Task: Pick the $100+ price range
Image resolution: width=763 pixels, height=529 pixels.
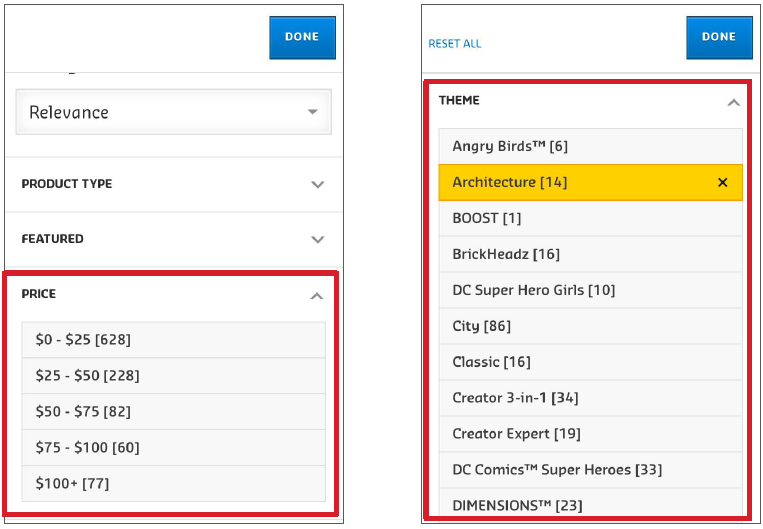Action: pyautogui.click(x=173, y=484)
